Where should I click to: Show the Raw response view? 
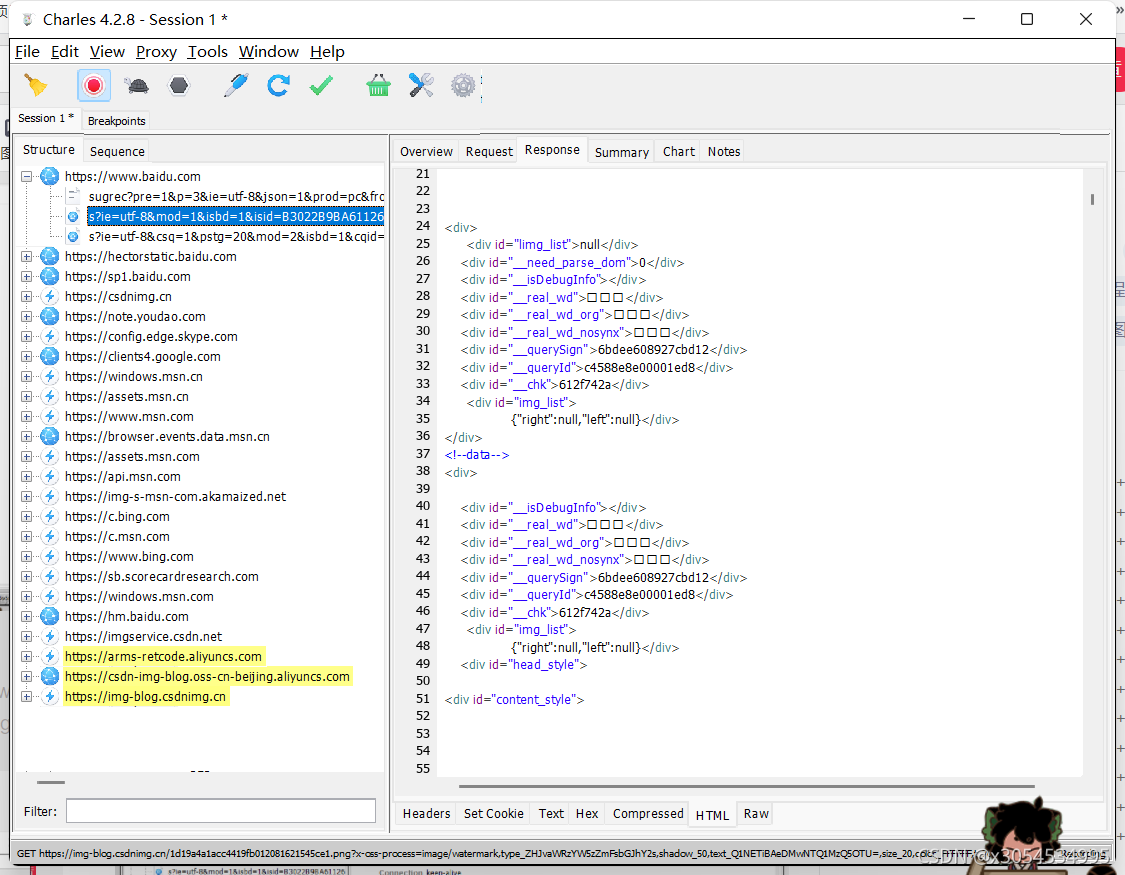pyautogui.click(x=756, y=813)
